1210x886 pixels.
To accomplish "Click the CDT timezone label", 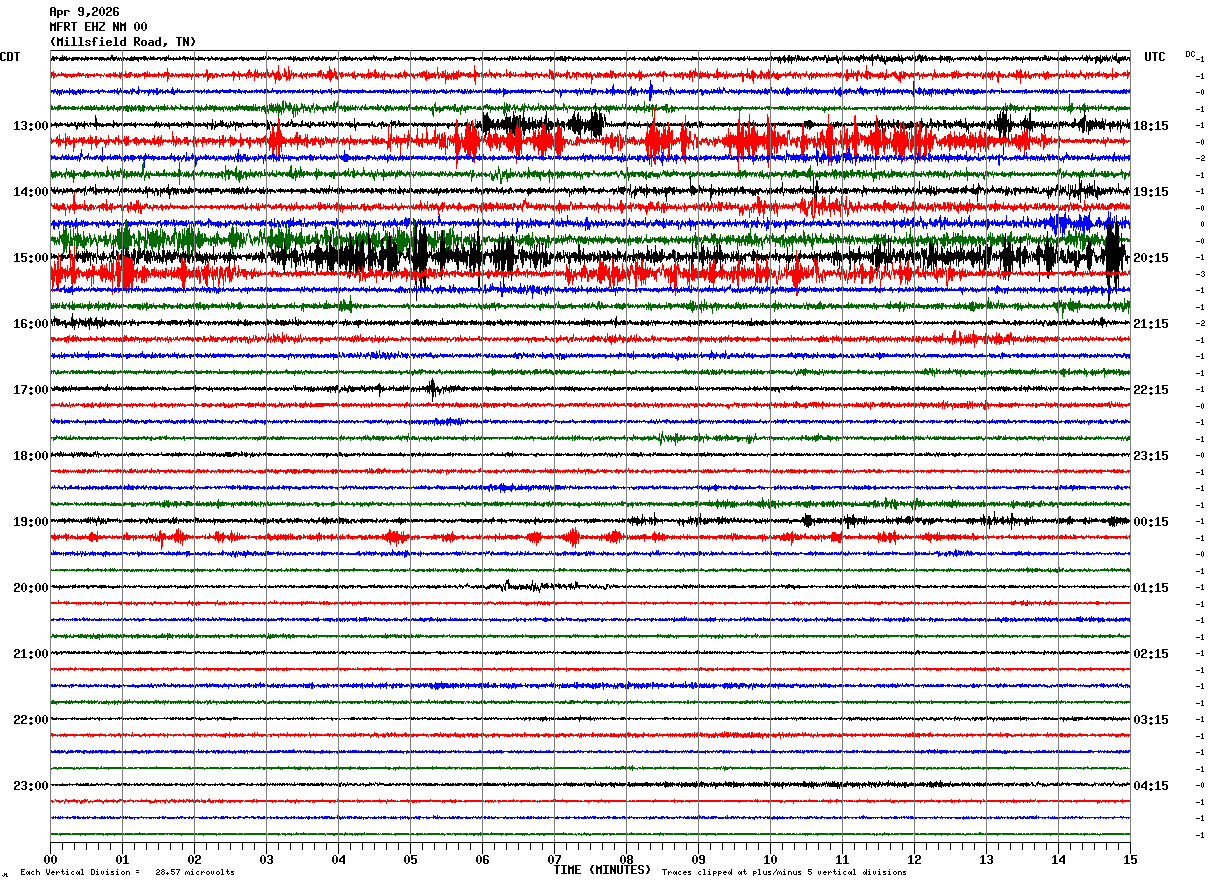I will click(10, 57).
